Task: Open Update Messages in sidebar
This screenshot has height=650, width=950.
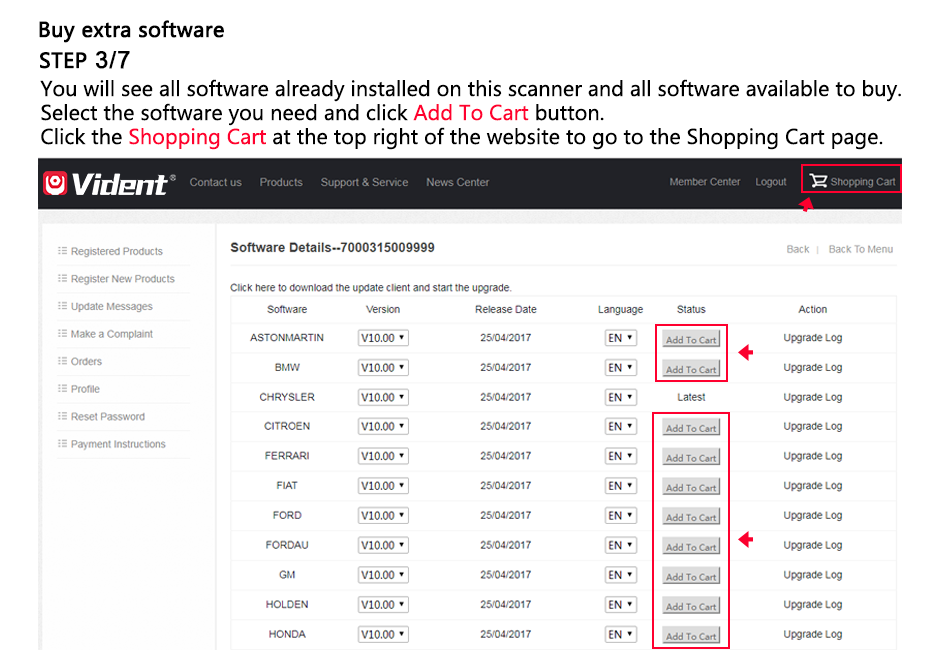Action: pos(111,307)
